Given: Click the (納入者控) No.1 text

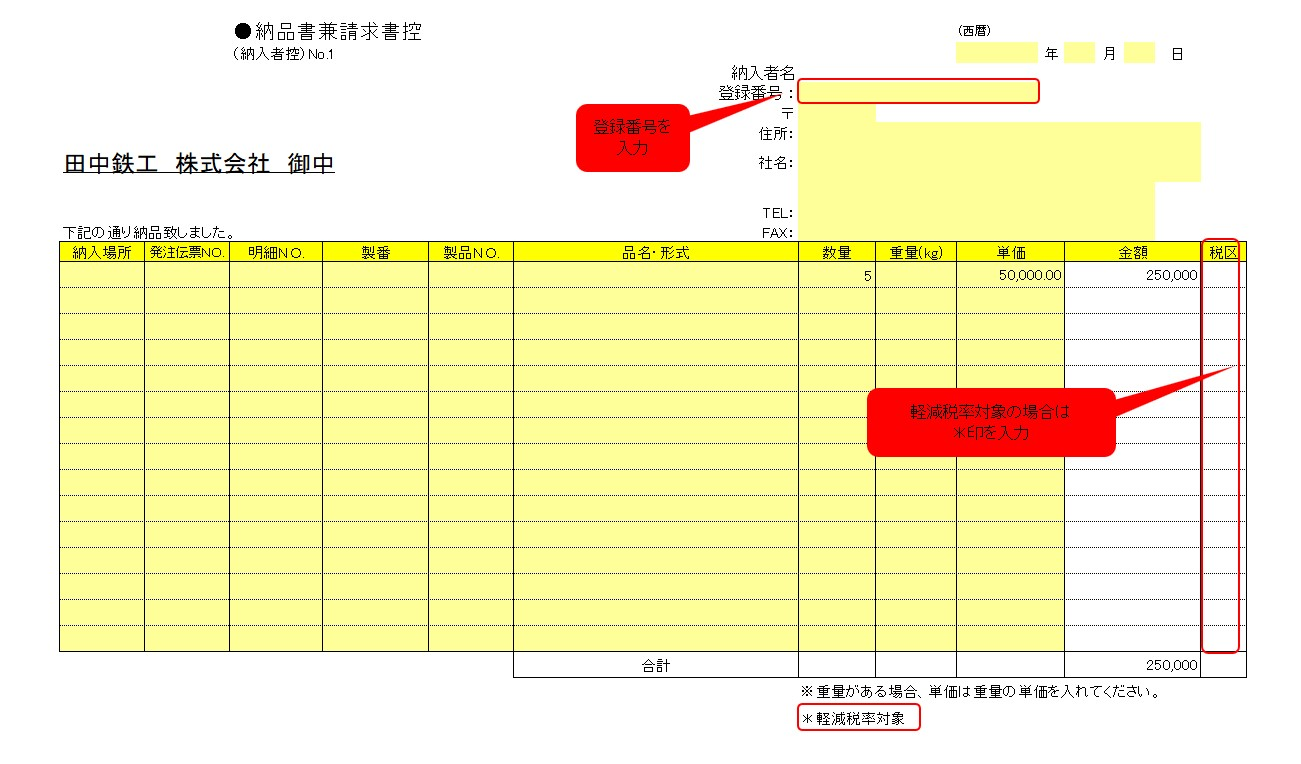Looking at the screenshot, I should 283,54.
